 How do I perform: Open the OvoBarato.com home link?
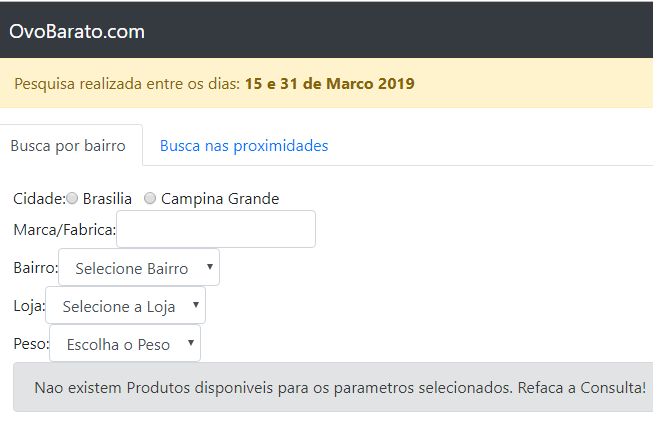[77, 32]
